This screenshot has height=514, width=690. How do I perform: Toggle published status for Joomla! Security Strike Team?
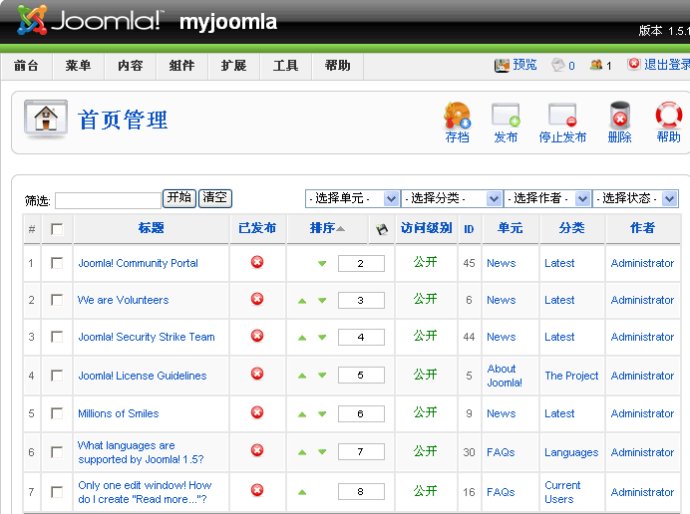[x=257, y=336]
